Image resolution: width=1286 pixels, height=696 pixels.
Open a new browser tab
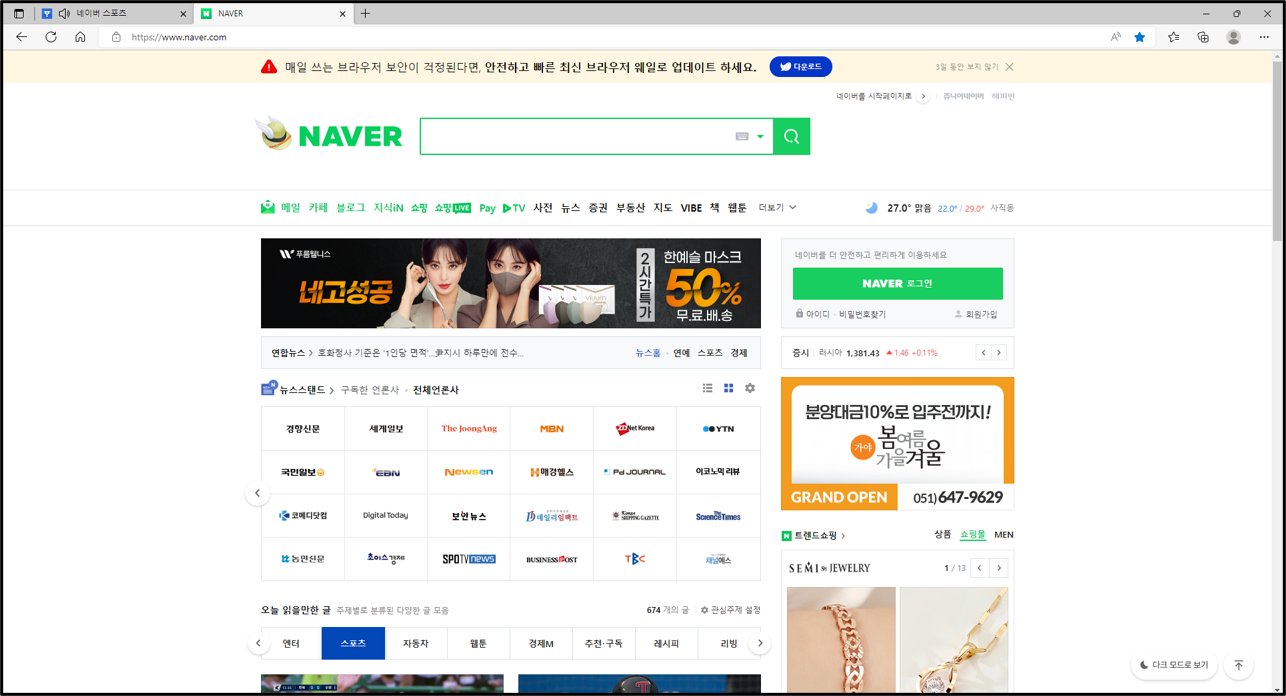[365, 14]
